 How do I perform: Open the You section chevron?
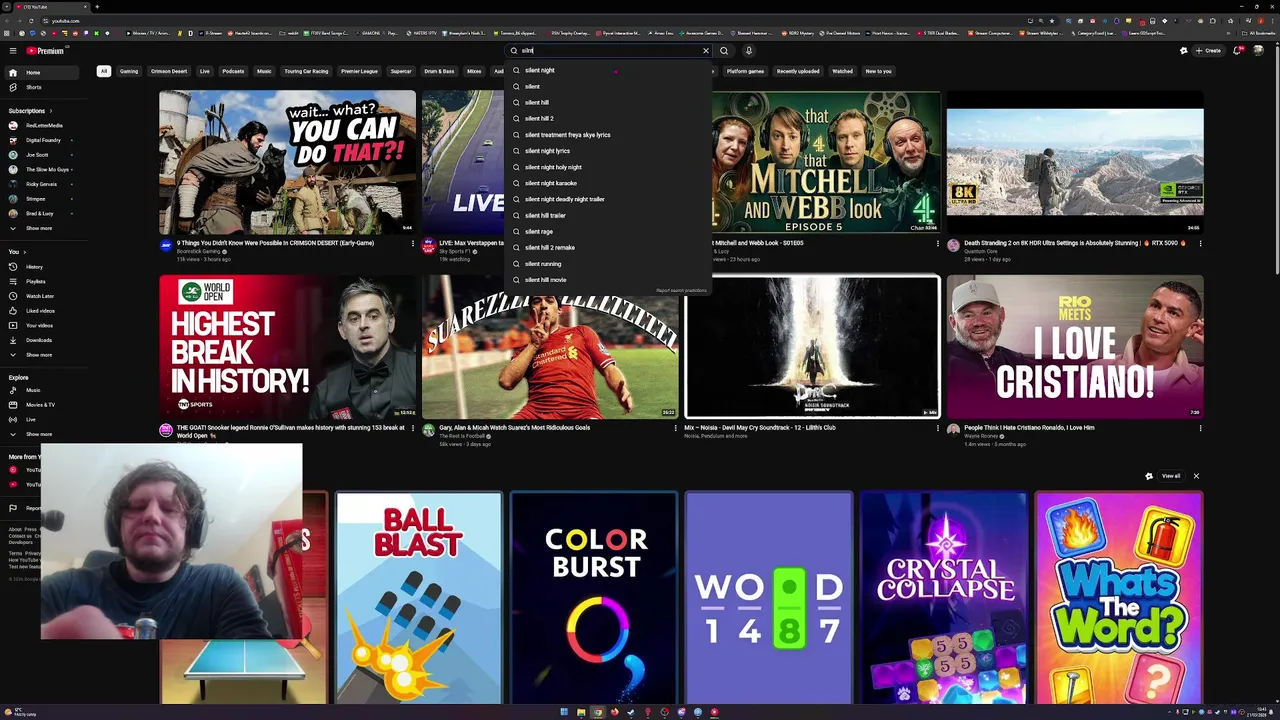[x=23, y=252]
